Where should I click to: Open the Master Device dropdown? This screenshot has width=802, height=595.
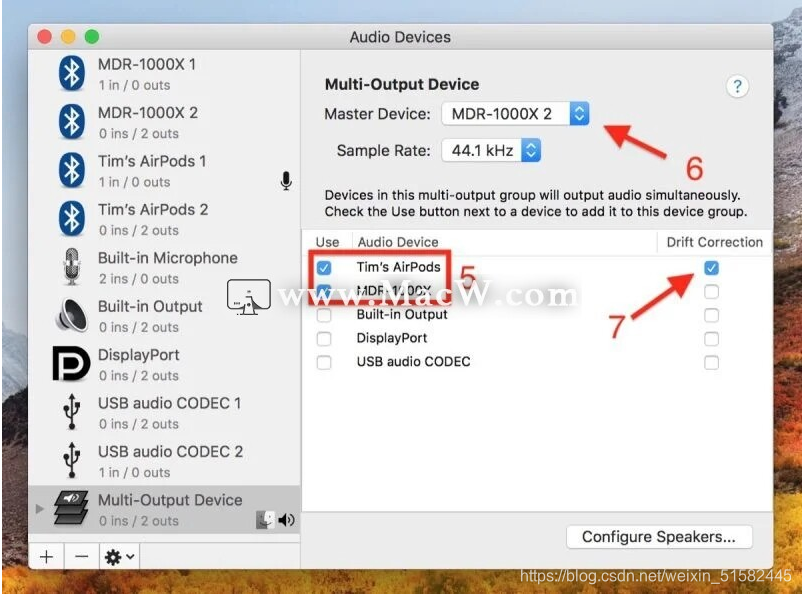click(x=515, y=114)
